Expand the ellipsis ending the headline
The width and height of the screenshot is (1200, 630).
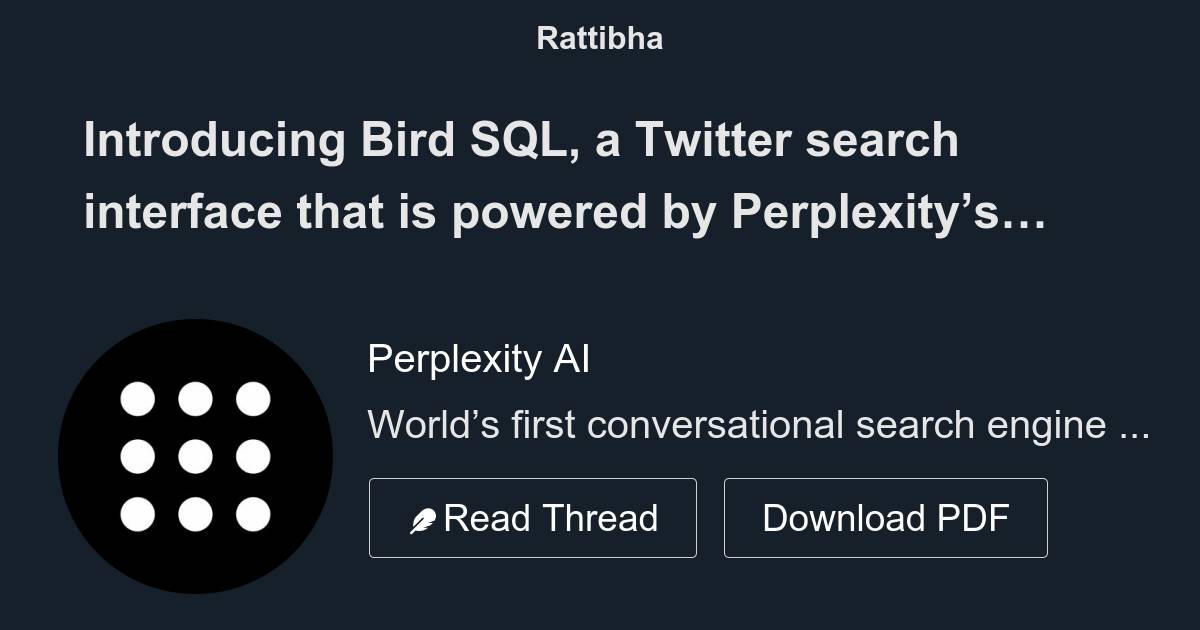(x=1025, y=213)
